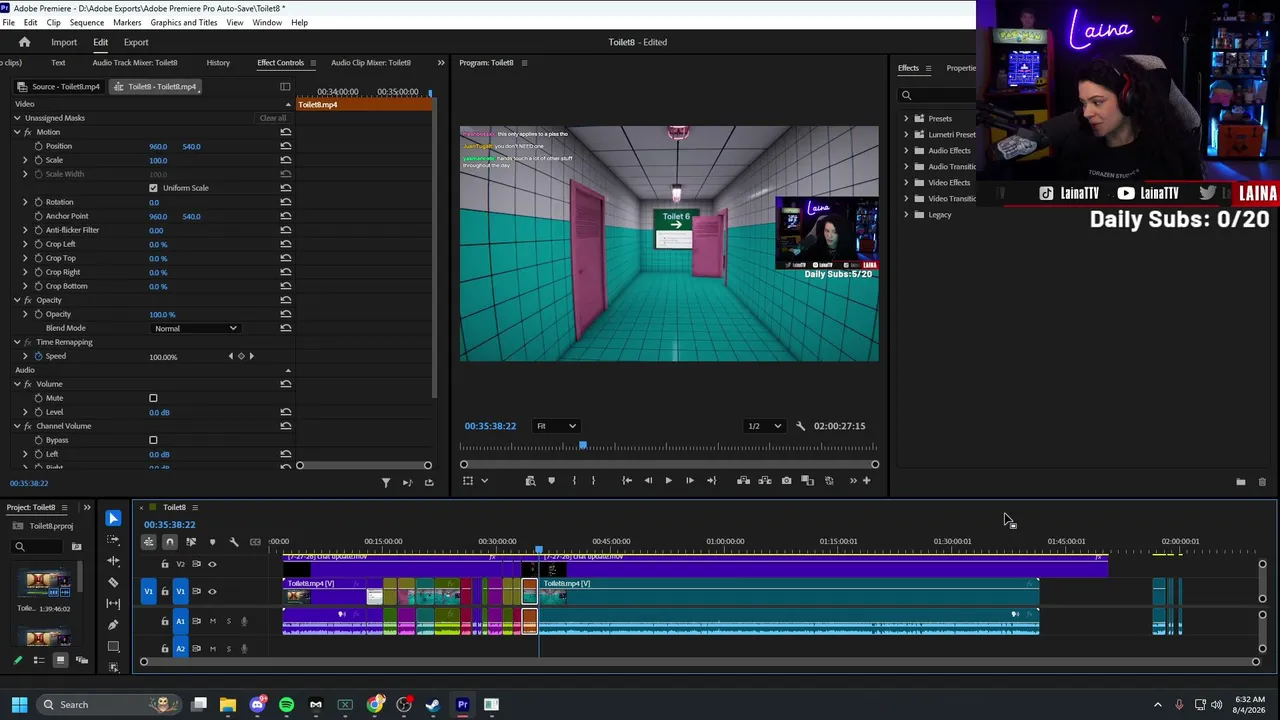Open the 1/2 playback resolution dropdown
The width and height of the screenshot is (1280, 720).
pos(765,426)
